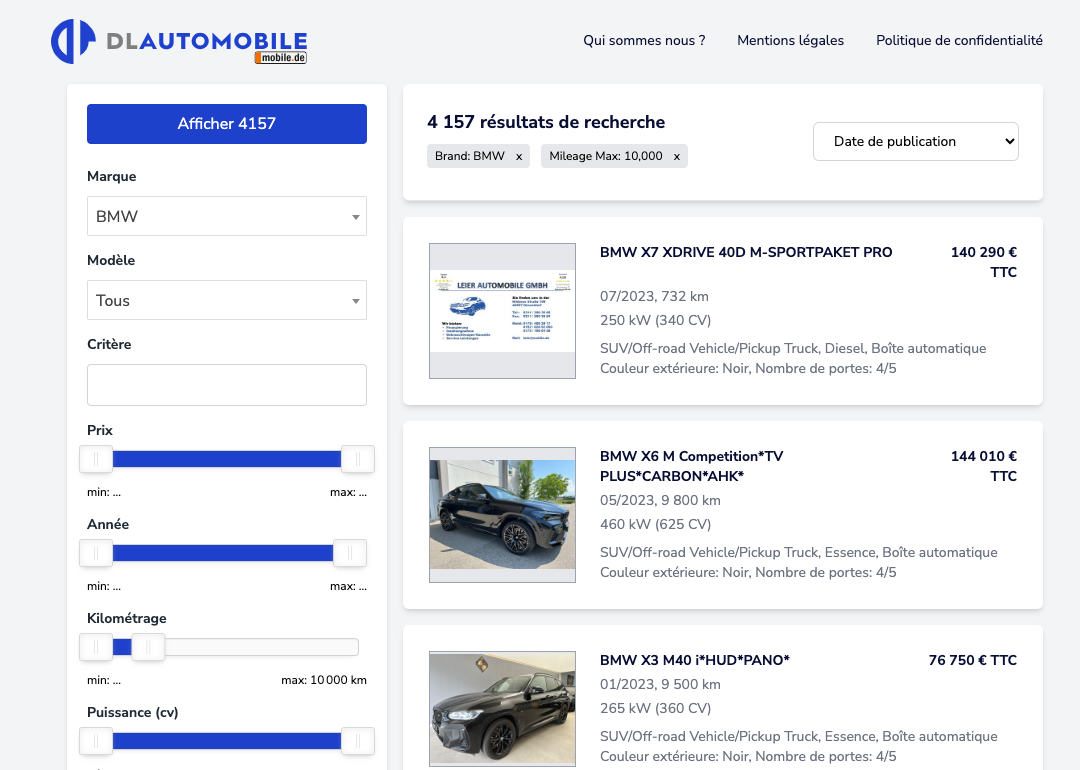Click the Prix slider maximum handle
This screenshot has height=770, width=1080.
(357, 459)
